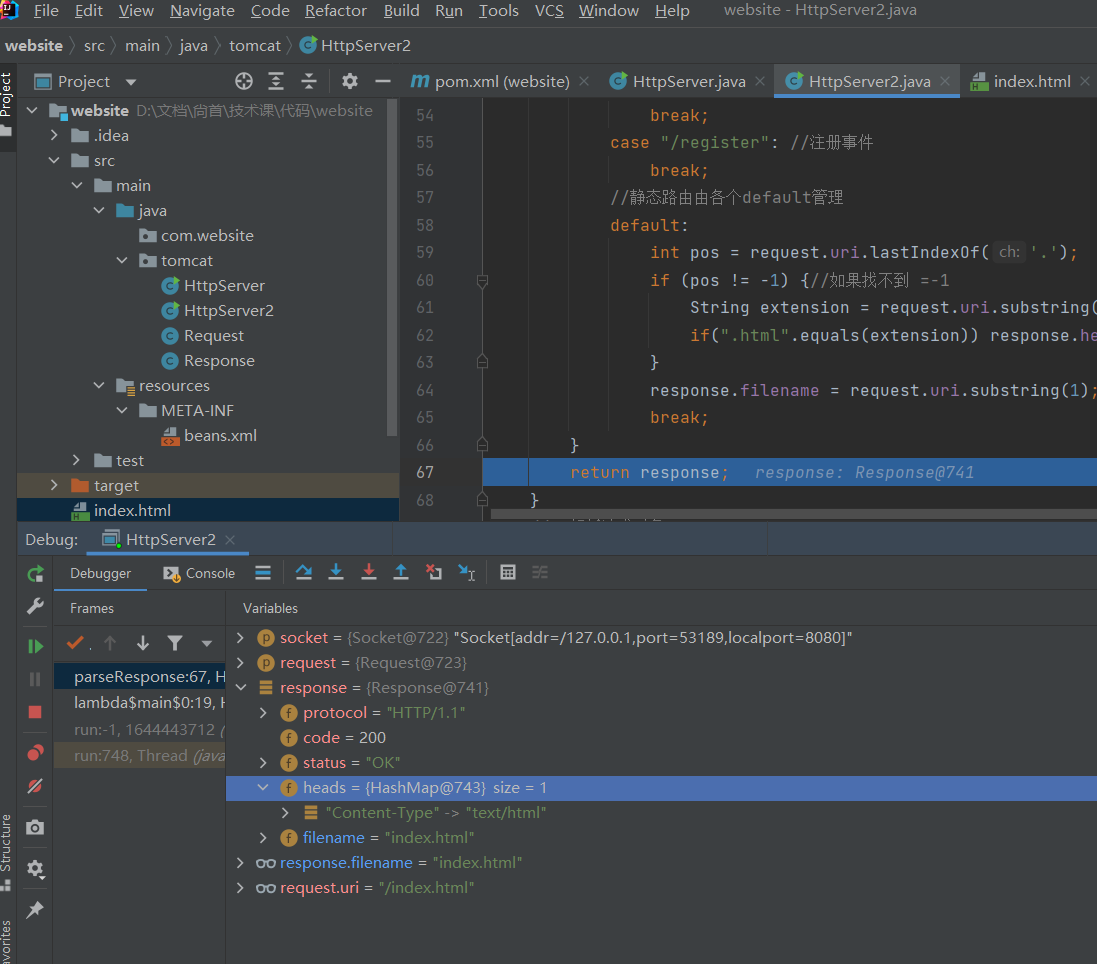Click the Rerun HttpServer2 debug icon

35,573
